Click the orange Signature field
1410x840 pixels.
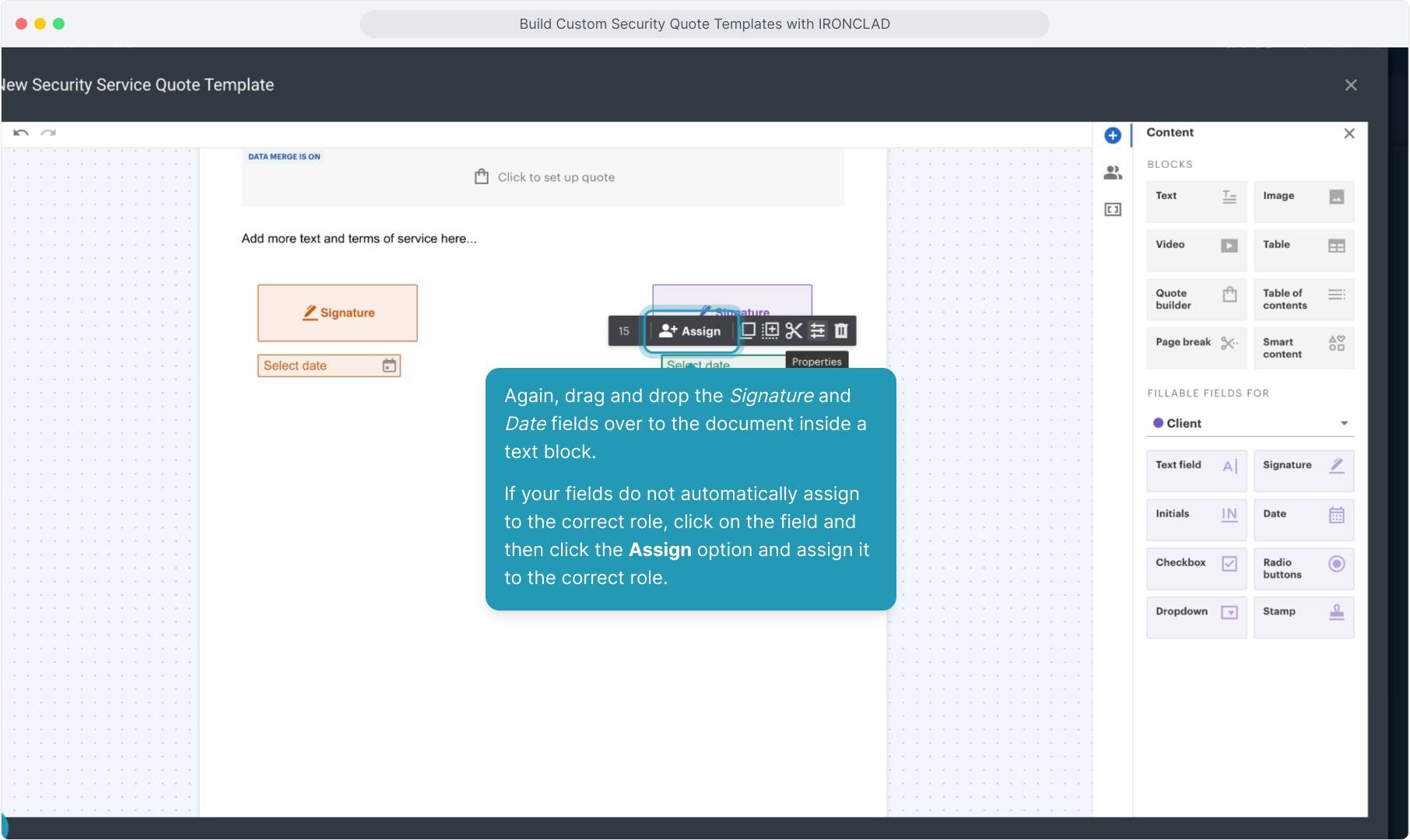coord(338,313)
